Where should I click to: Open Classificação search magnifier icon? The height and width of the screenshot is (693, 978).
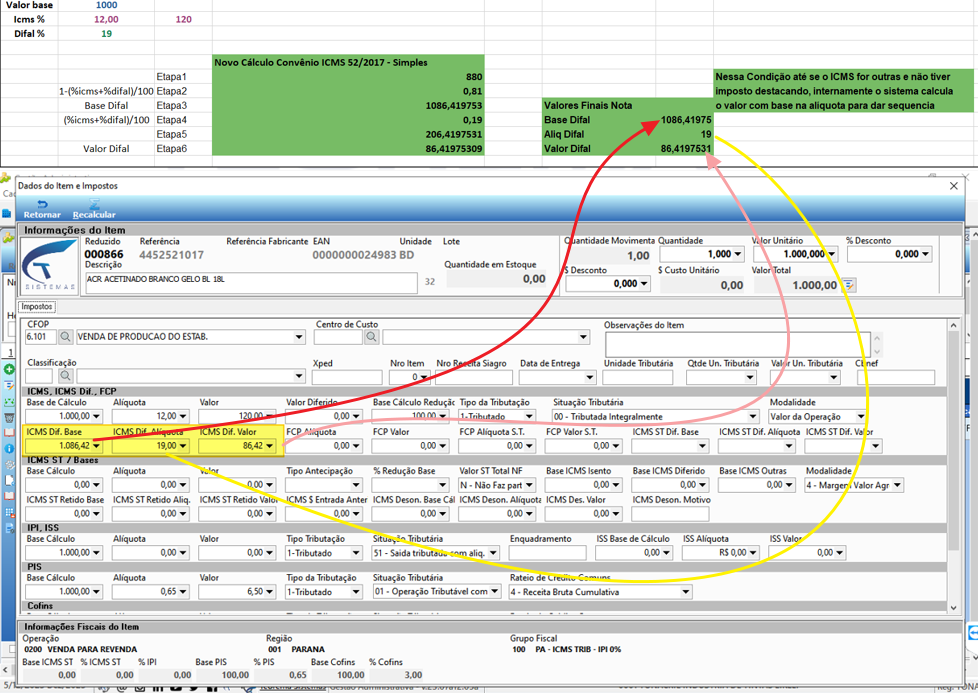click(x=65, y=376)
